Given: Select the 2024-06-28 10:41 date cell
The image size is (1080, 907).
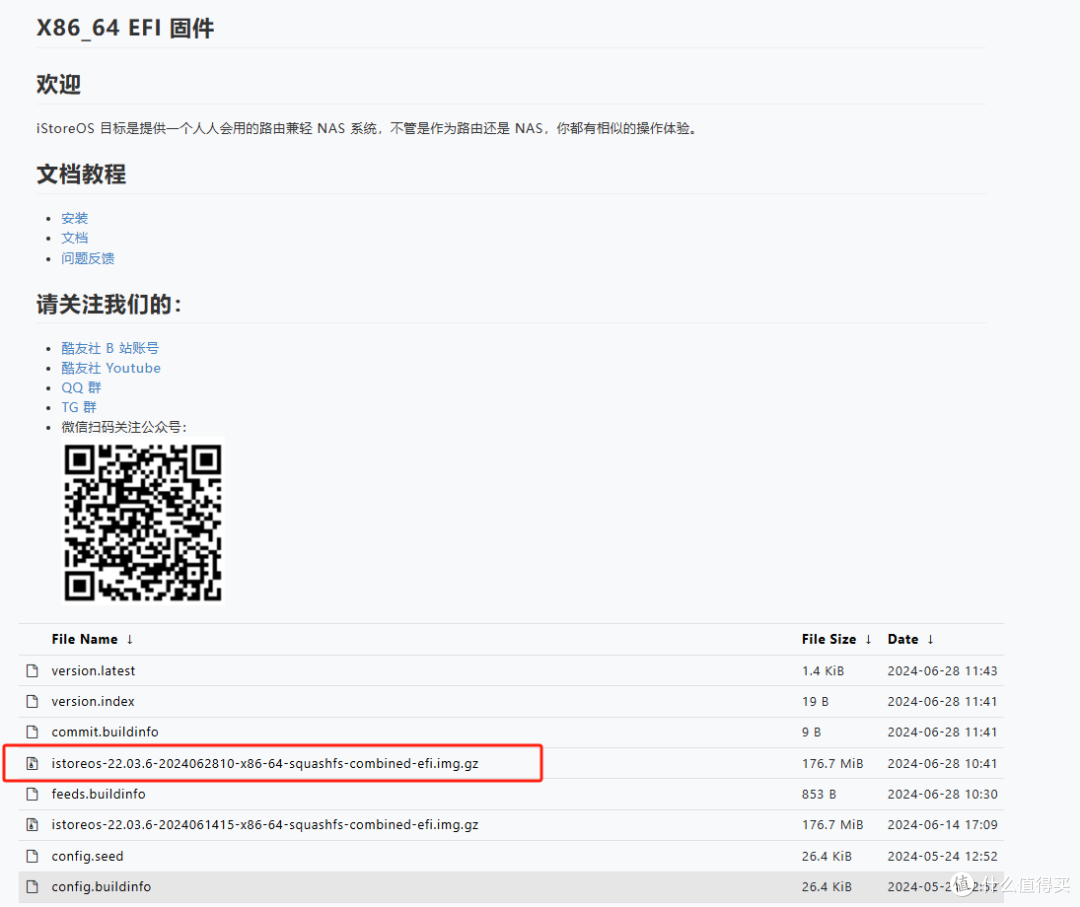Looking at the screenshot, I should point(942,763).
